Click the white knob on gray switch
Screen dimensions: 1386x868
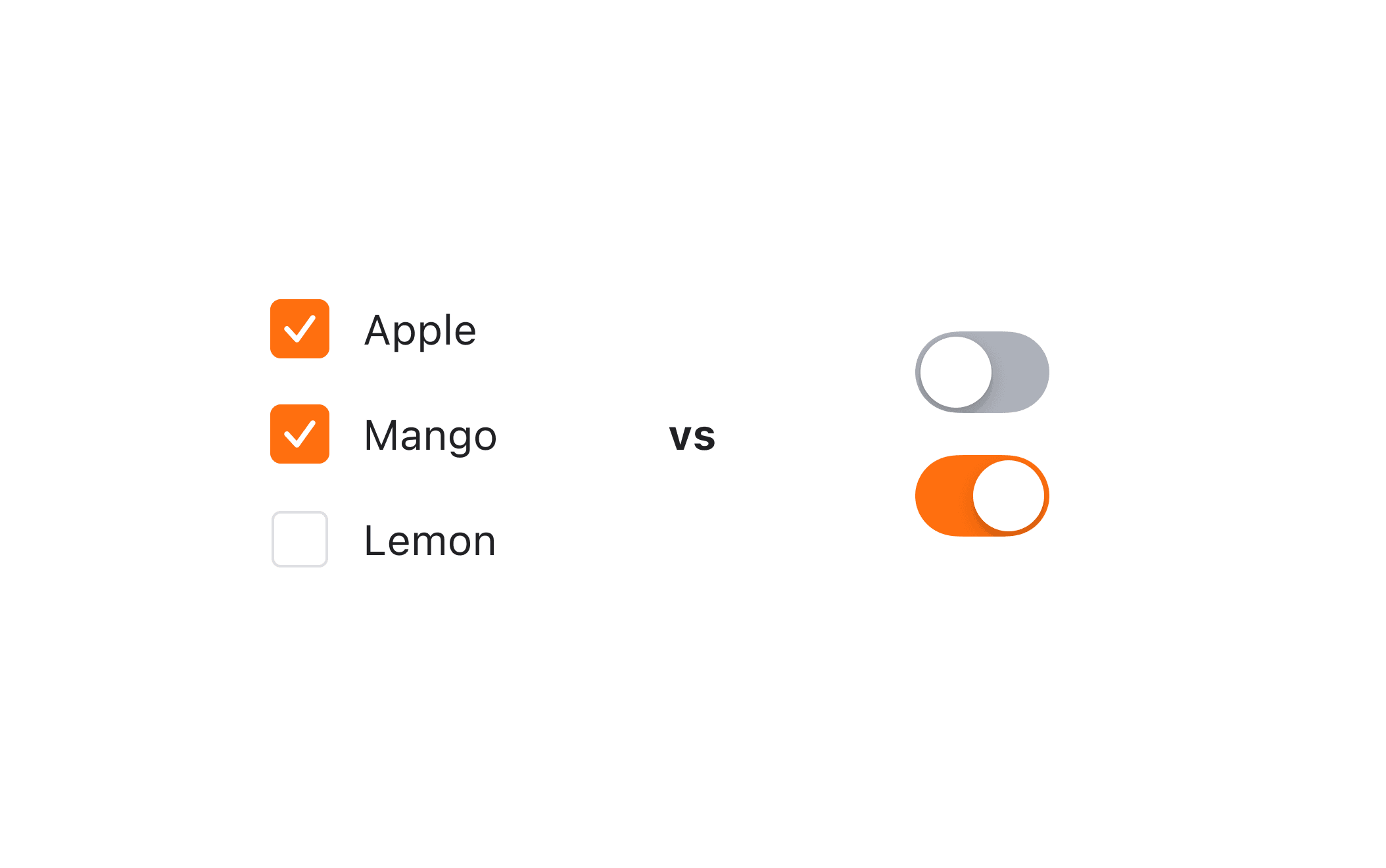click(955, 372)
